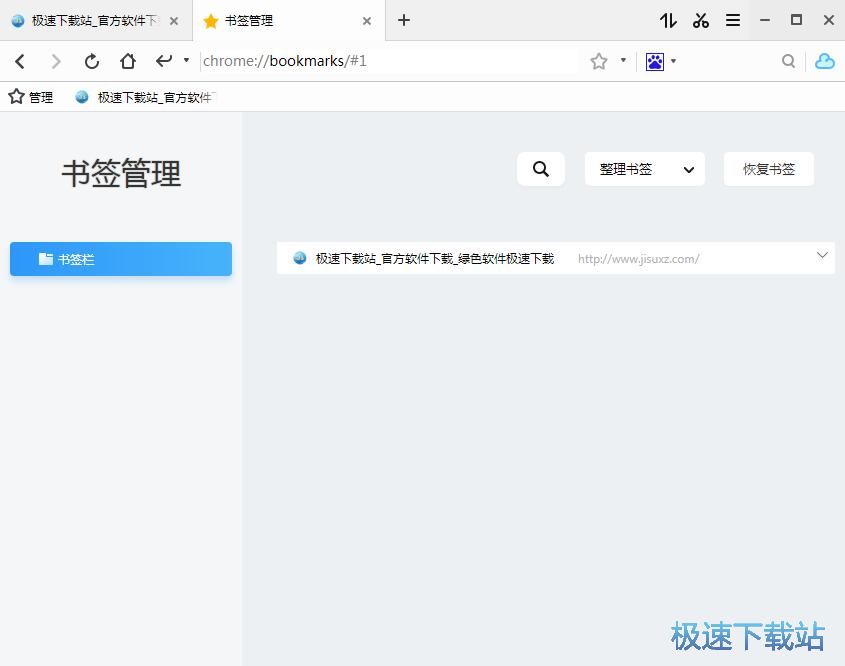Open the search engine selector dropdown arrow
The width and height of the screenshot is (845, 666).
coord(674,61)
